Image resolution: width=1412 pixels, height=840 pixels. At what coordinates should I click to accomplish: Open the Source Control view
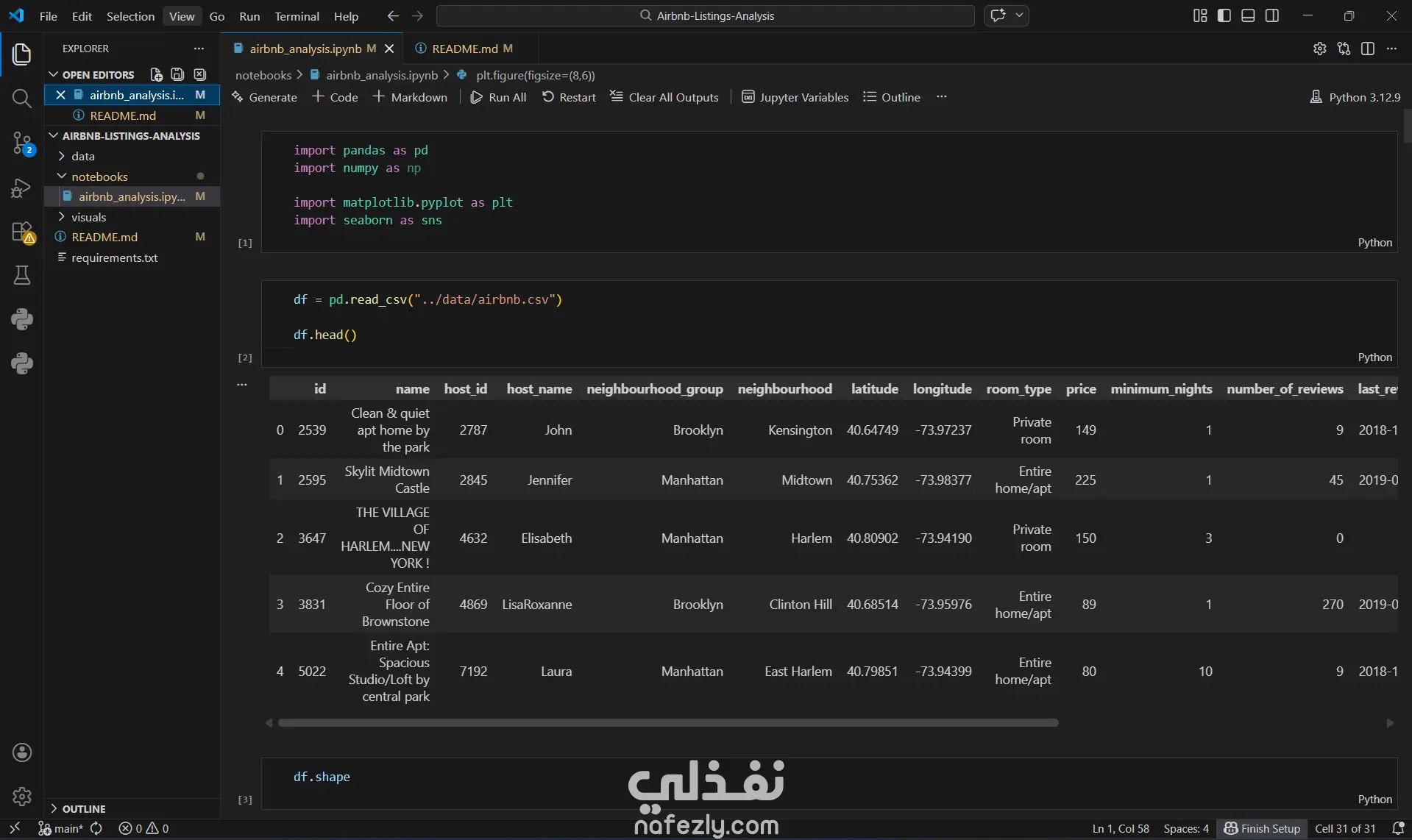click(x=21, y=143)
